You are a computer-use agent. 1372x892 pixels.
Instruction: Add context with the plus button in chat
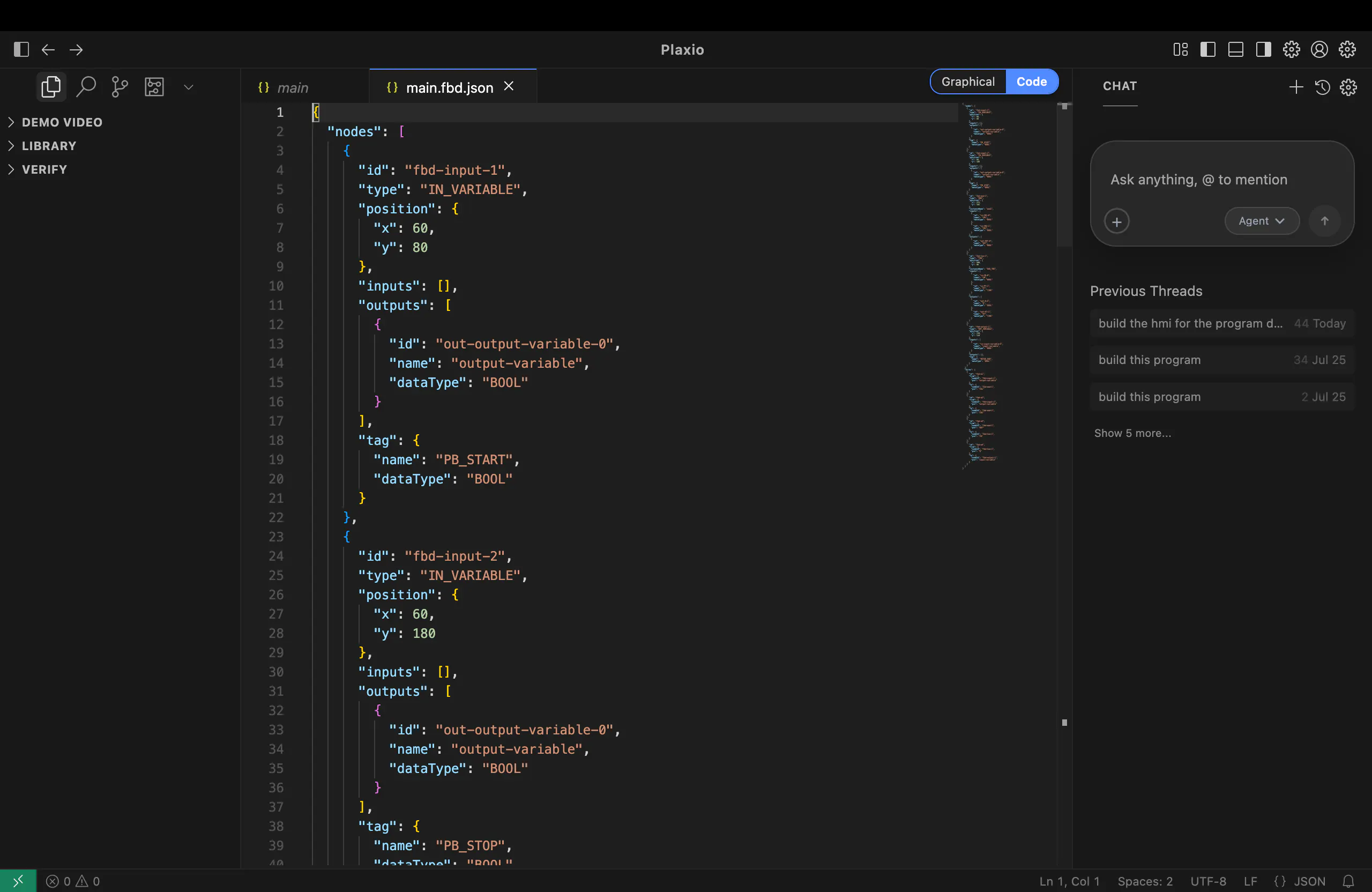pyautogui.click(x=1116, y=221)
